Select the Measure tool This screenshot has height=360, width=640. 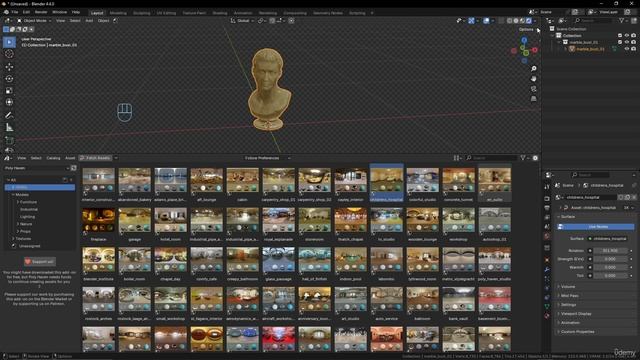point(9,128)
